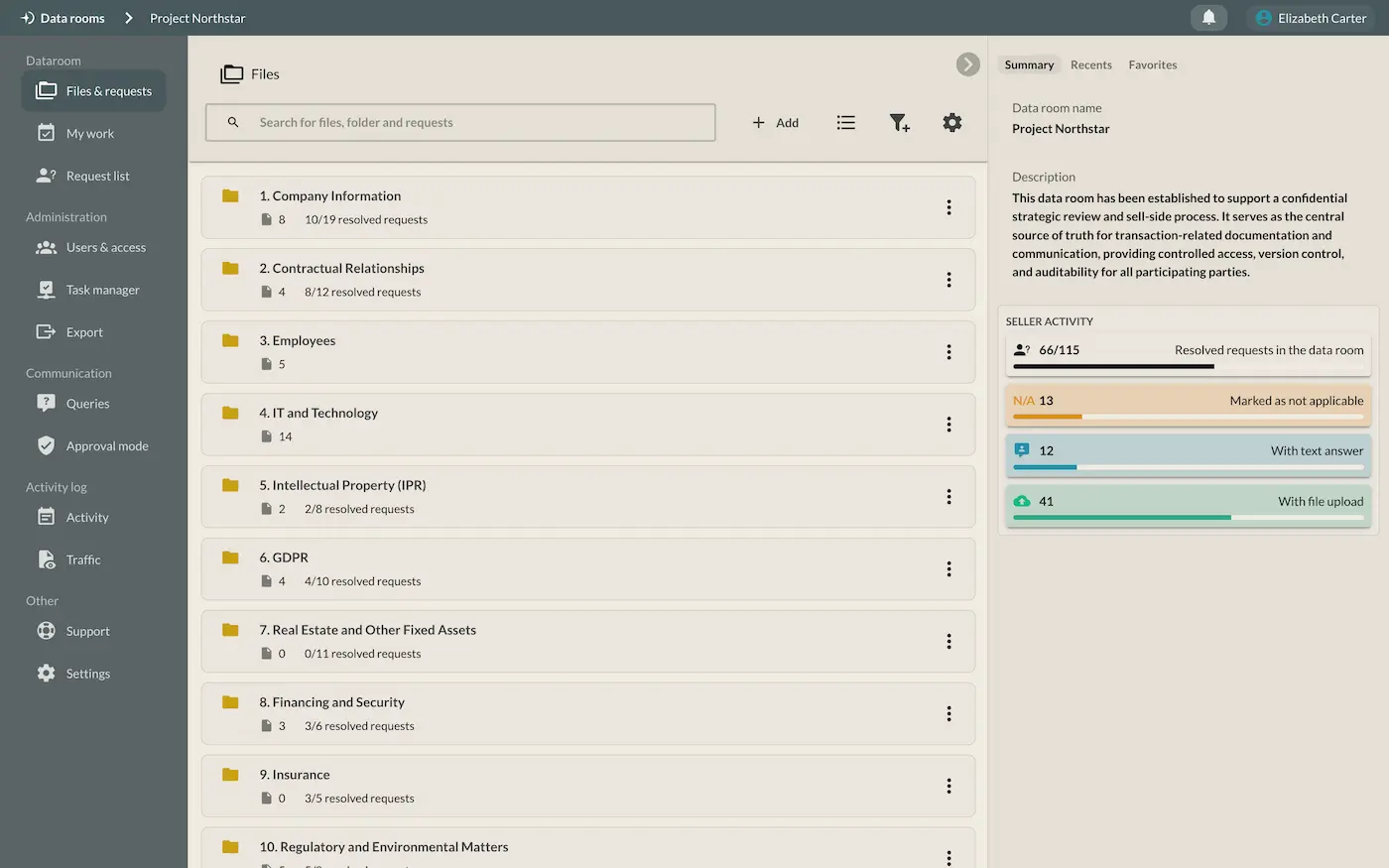Viewport: 1389px width, 868px height.
Task: Collapse the side panel with arrow button
Action: (x=968, y=64)
